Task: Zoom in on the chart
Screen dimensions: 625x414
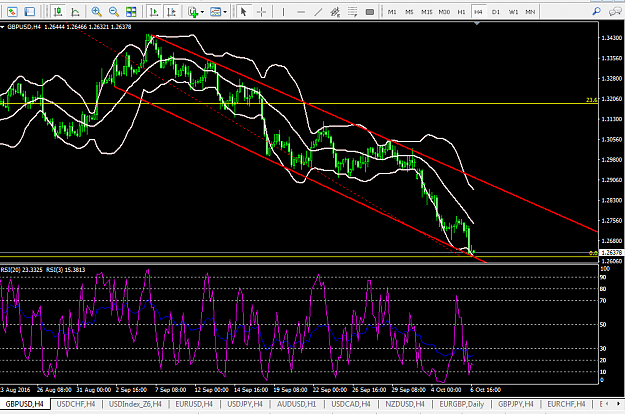Action: point(96,12)
